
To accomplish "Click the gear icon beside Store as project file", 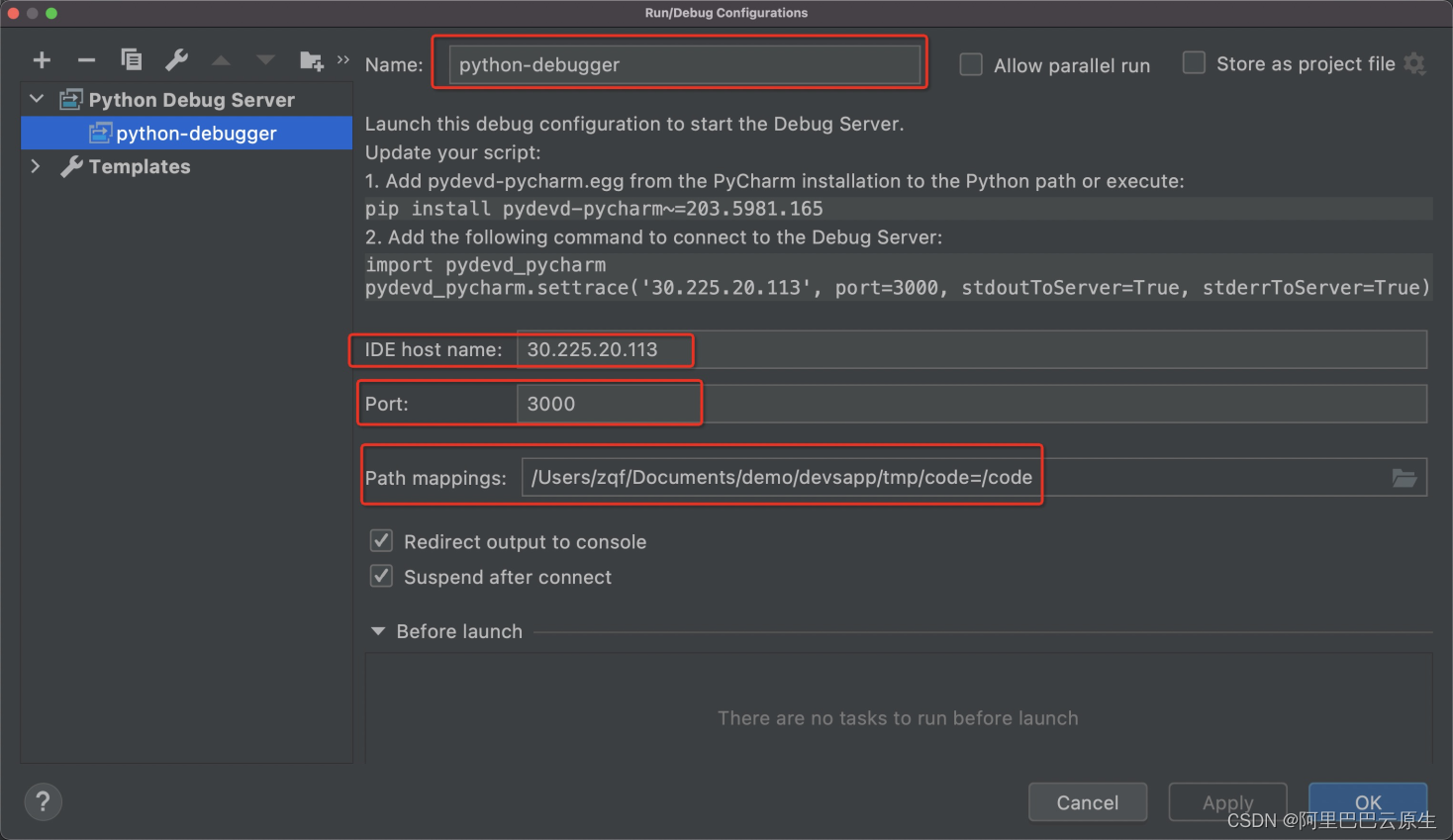I will click(1415, 64).
